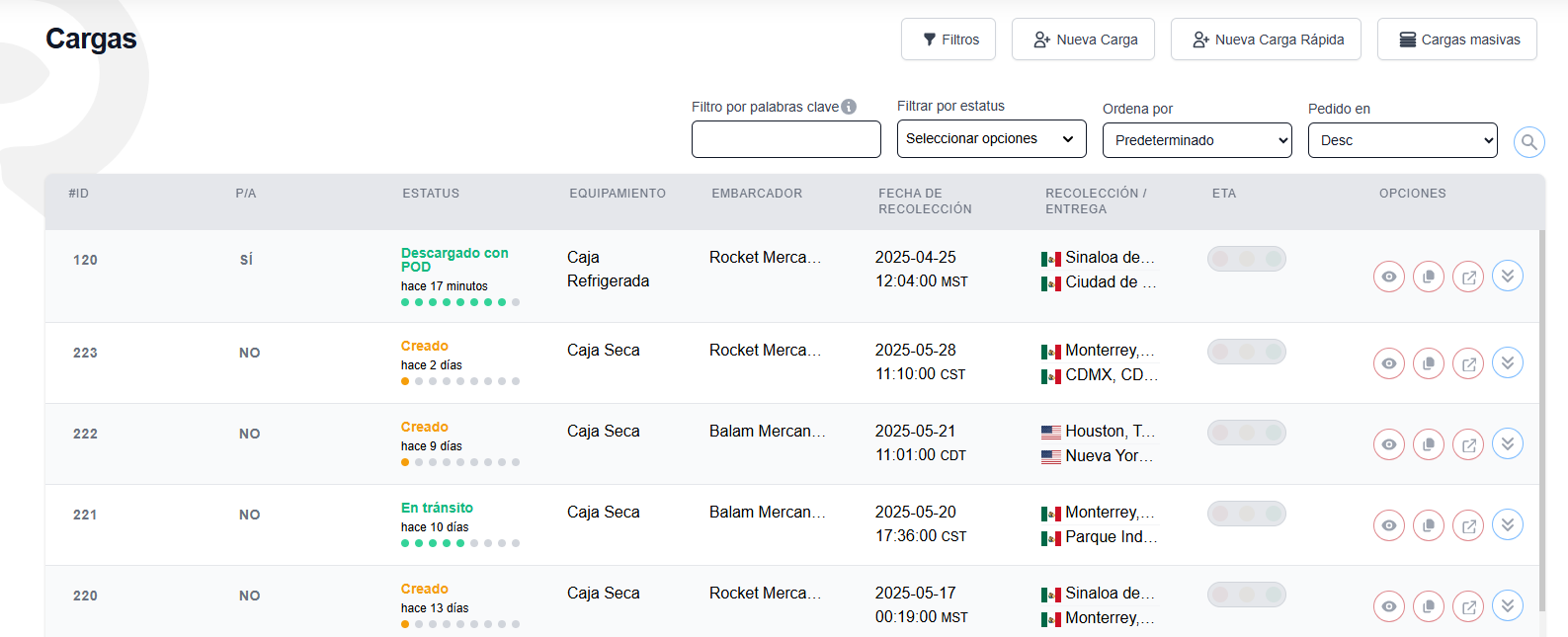Click date 2025-05-28 cell

pyautogui.click(x=916, y=350)
